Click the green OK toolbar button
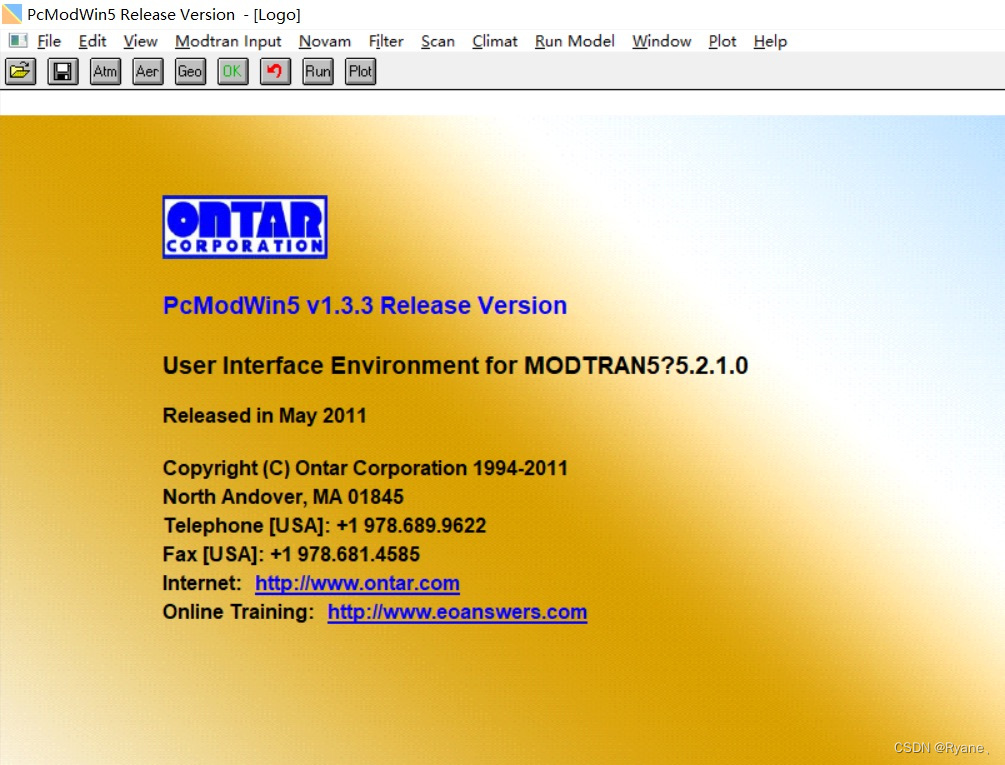This screenshot has width=1005, height=765. [x=233, y=71]
